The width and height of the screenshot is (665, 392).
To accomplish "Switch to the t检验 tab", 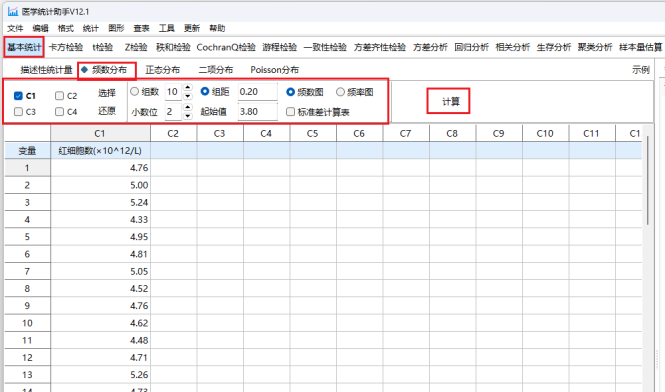I will 103,47.
